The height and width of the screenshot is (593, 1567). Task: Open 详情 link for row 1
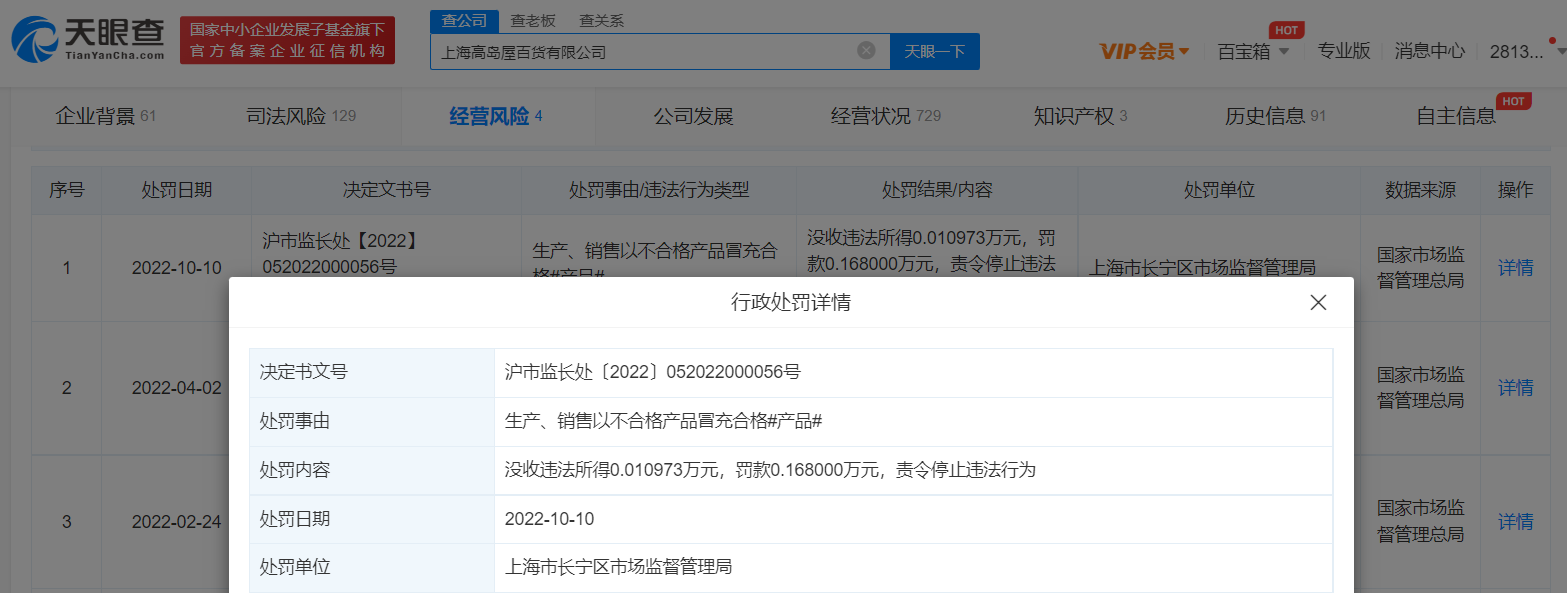point(1515,267)
